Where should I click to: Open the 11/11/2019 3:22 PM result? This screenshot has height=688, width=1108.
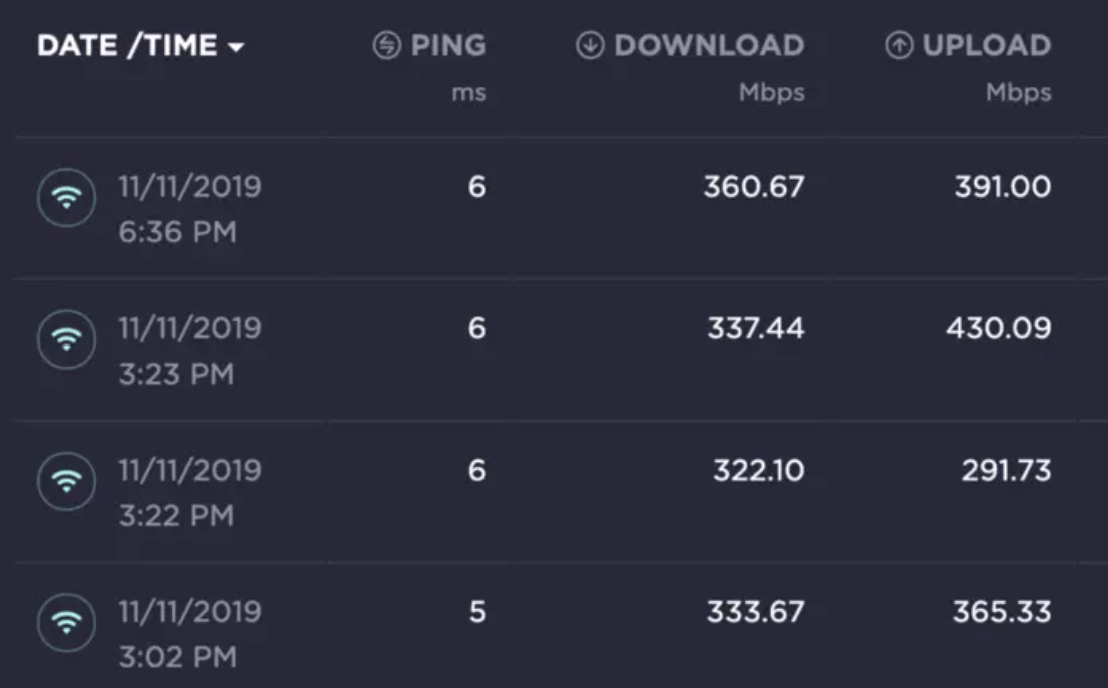click(190, 493)
